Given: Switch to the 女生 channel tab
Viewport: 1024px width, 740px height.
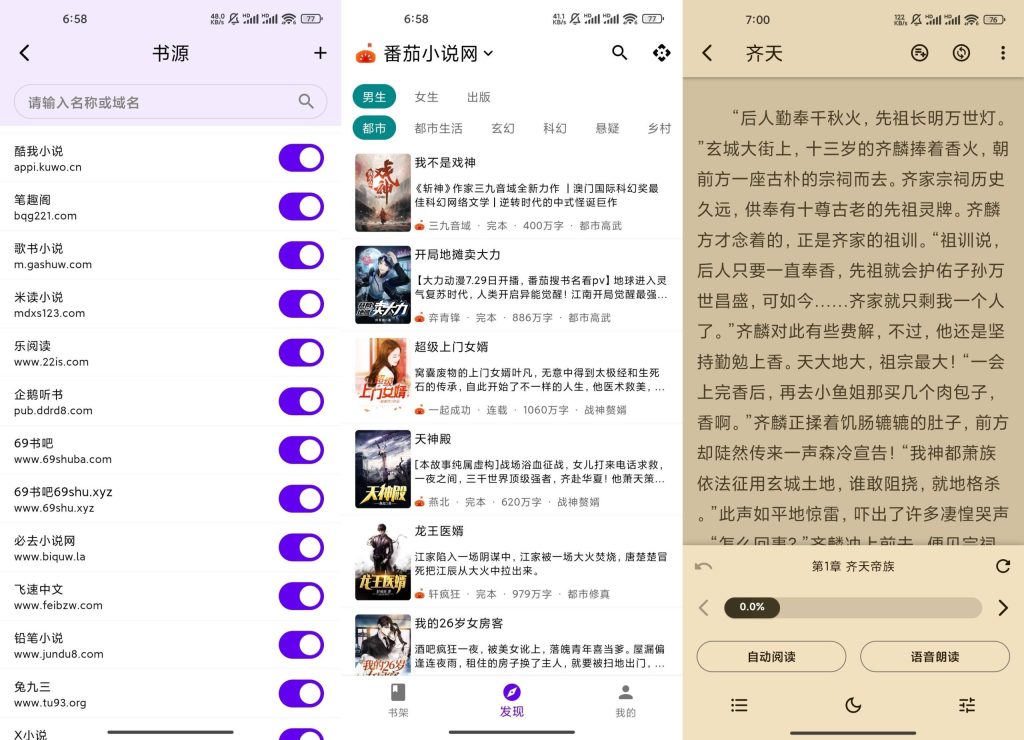Looking at the screenshot, I should pyautogui.click(x=426, y=97).
